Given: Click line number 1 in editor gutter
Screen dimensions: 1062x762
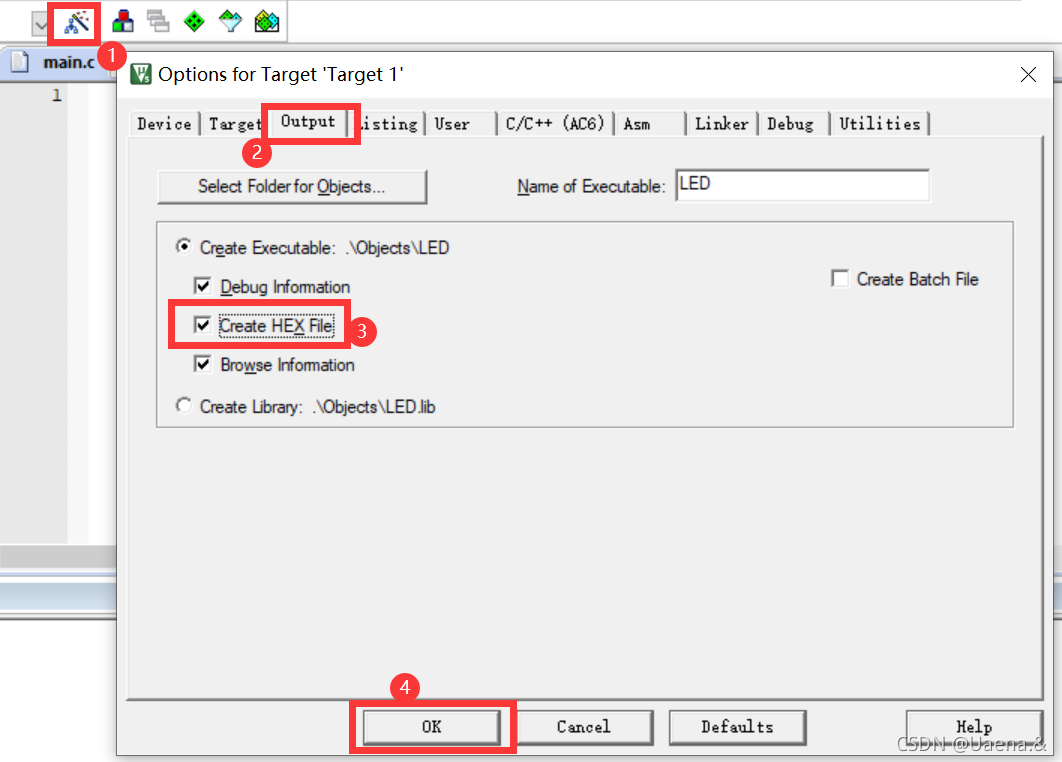Looking at the screenshot, I should 57,96.
